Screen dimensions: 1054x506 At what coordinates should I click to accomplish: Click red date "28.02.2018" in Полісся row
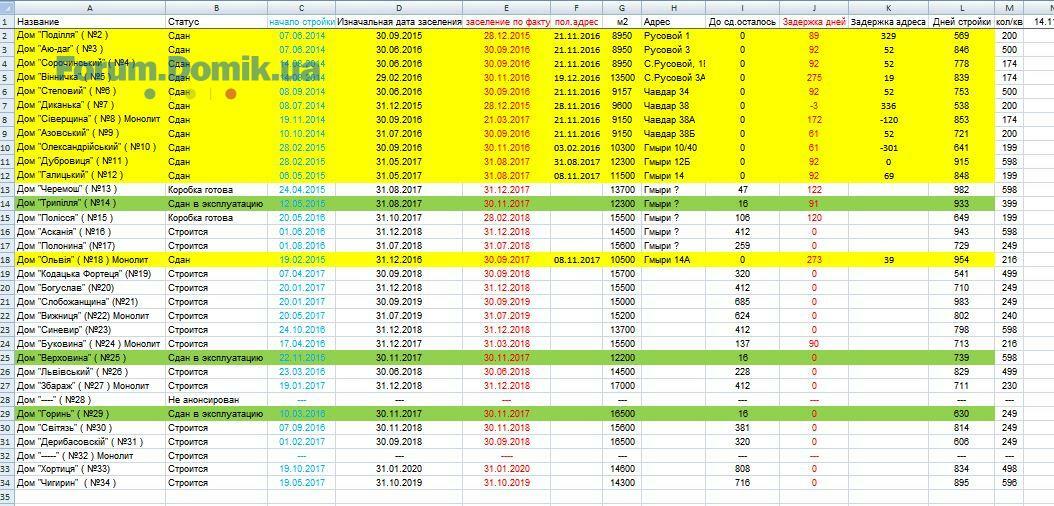point(507,218)
